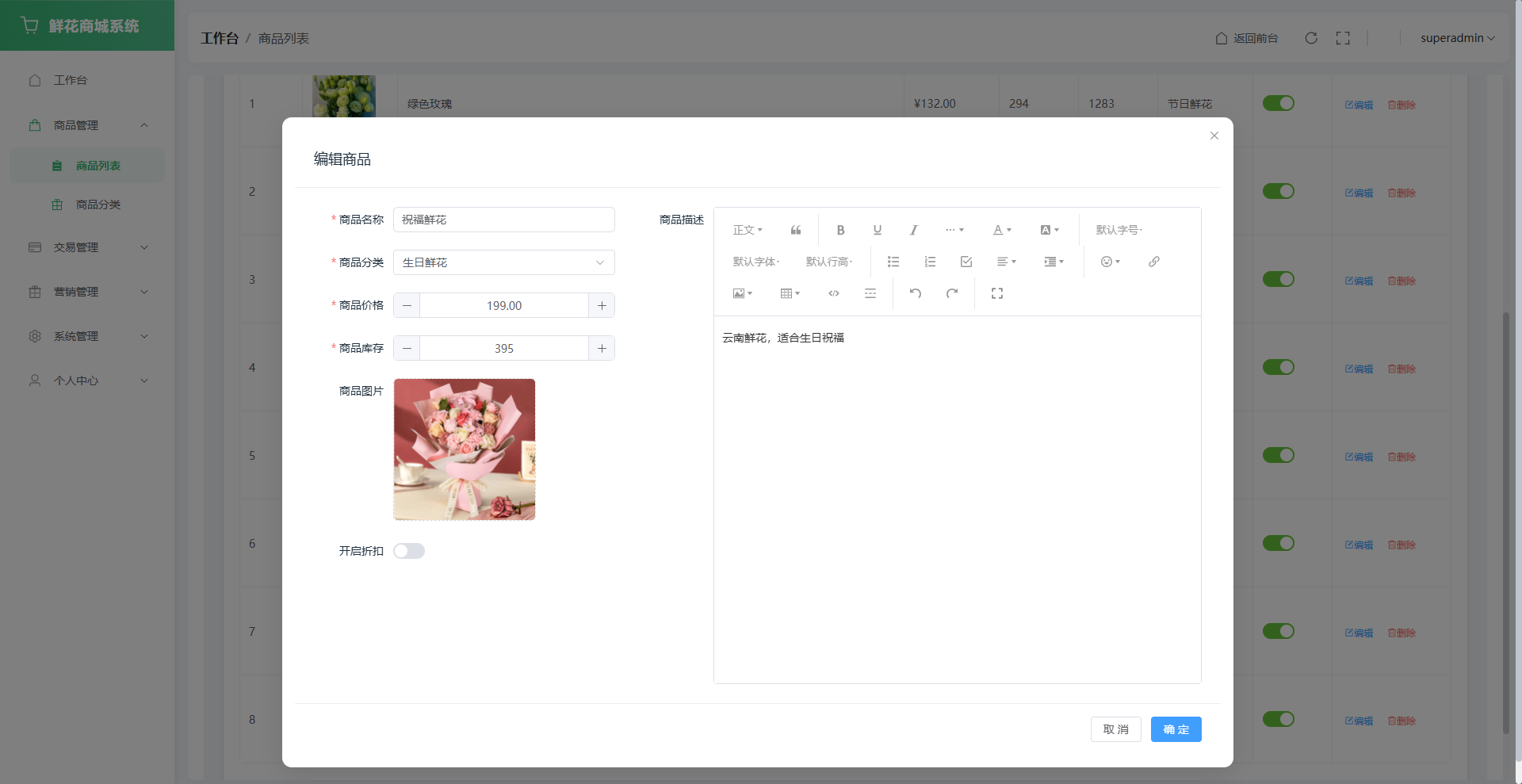Insert a blockquote in the description
The width and height of the screenshot is (1522, 784).
(795, 230)
